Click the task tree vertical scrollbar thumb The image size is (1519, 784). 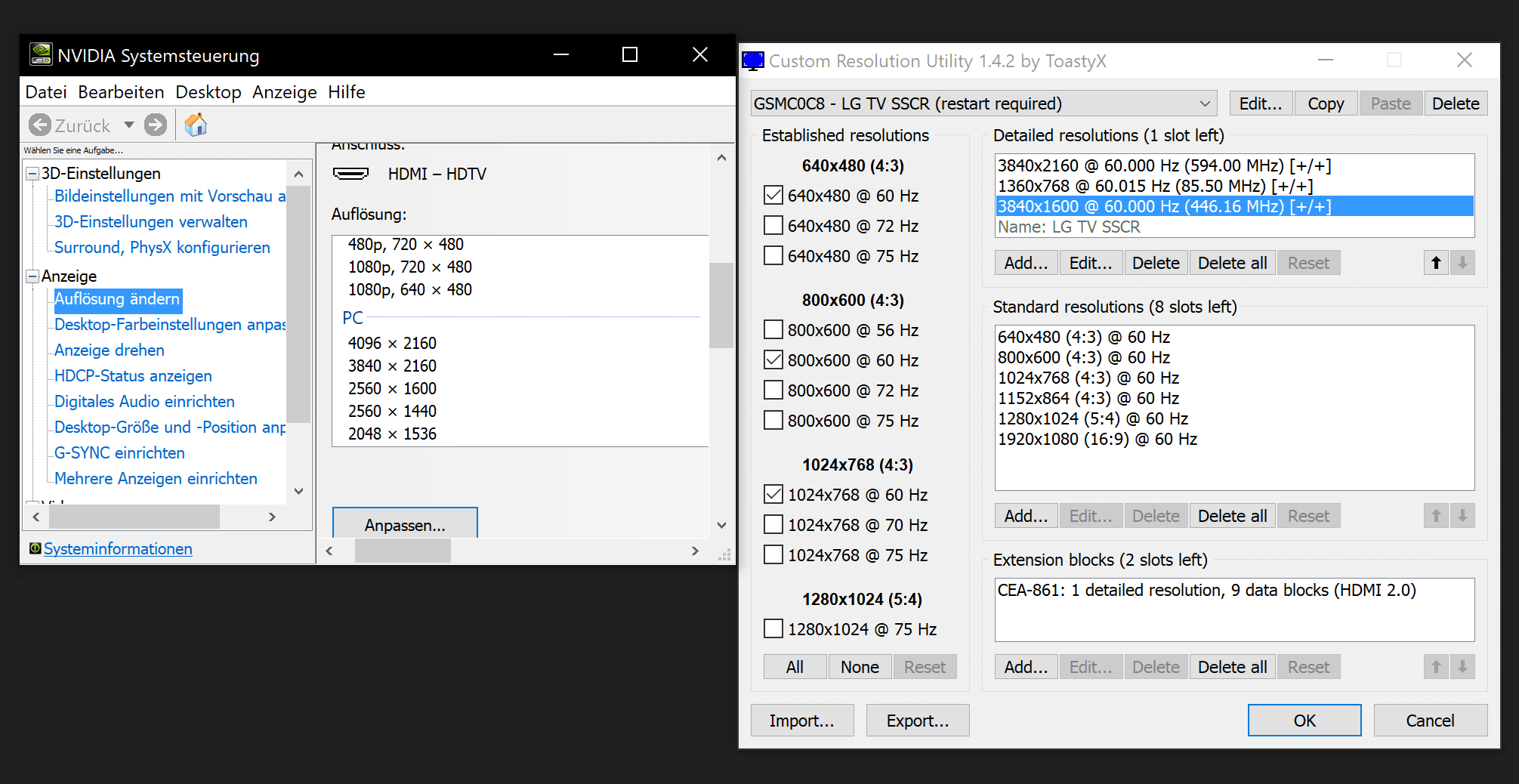pos(298,304)
